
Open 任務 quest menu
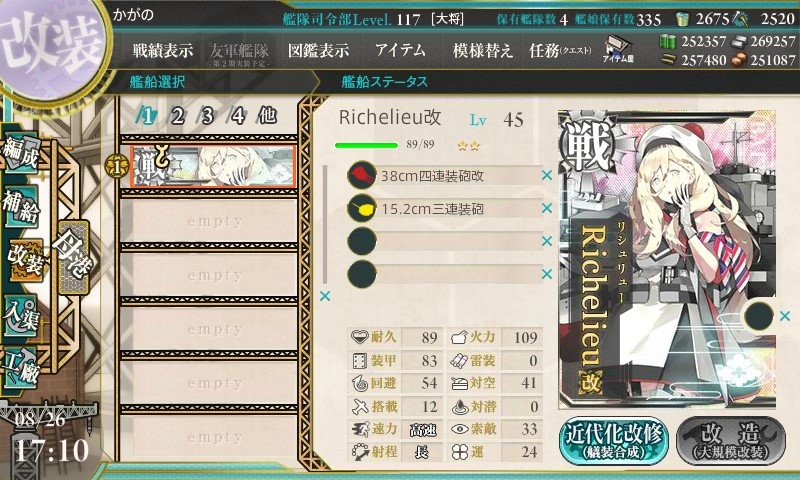(x=560, y=50)
